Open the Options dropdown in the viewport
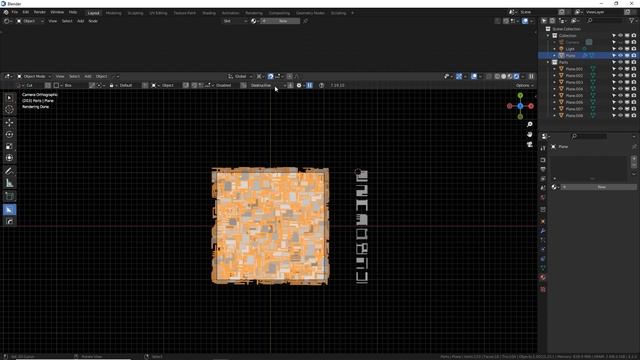 click(x=524, y=86)
